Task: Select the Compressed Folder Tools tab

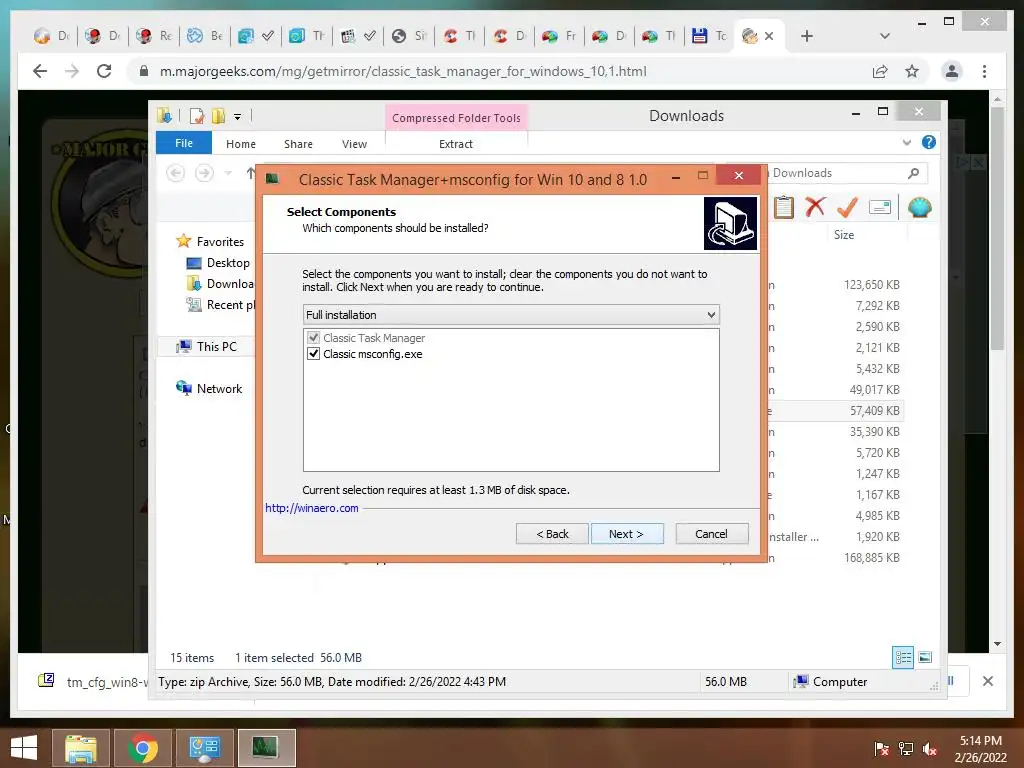Action: [456, 118]
